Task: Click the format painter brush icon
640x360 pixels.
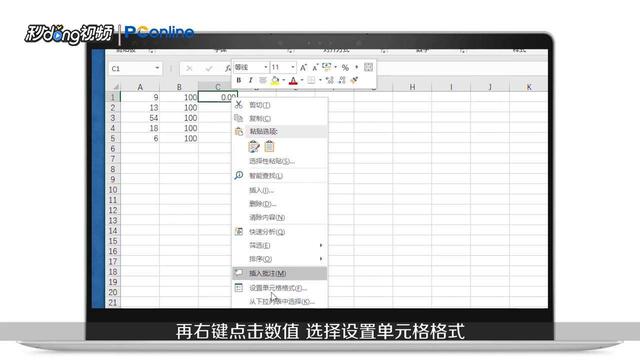Action: click(354, 80)
